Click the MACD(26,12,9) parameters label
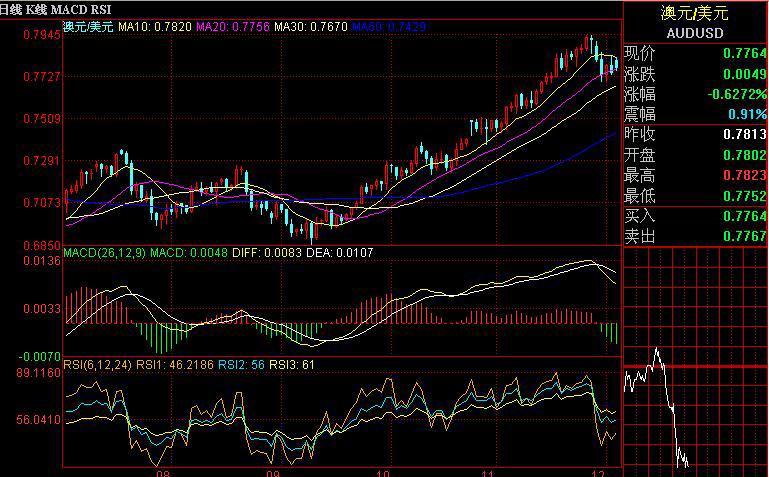Image resolution: width=769 pixels, height=477 pixels. tap(105, 253)
